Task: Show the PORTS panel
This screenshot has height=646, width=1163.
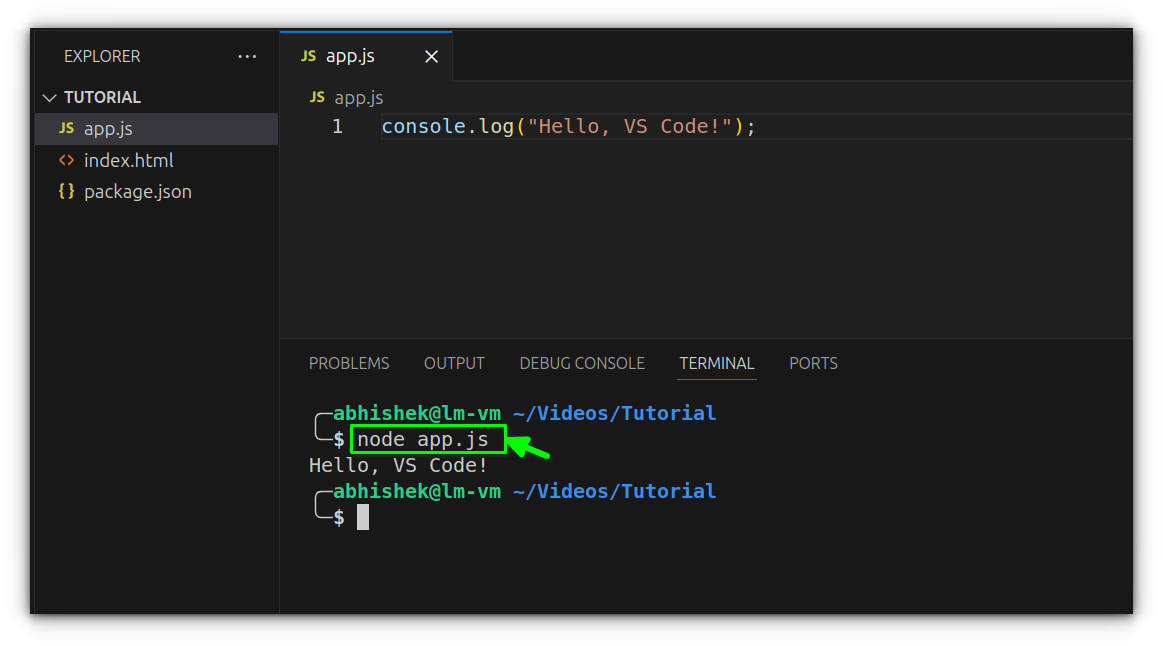Action: 813,363
